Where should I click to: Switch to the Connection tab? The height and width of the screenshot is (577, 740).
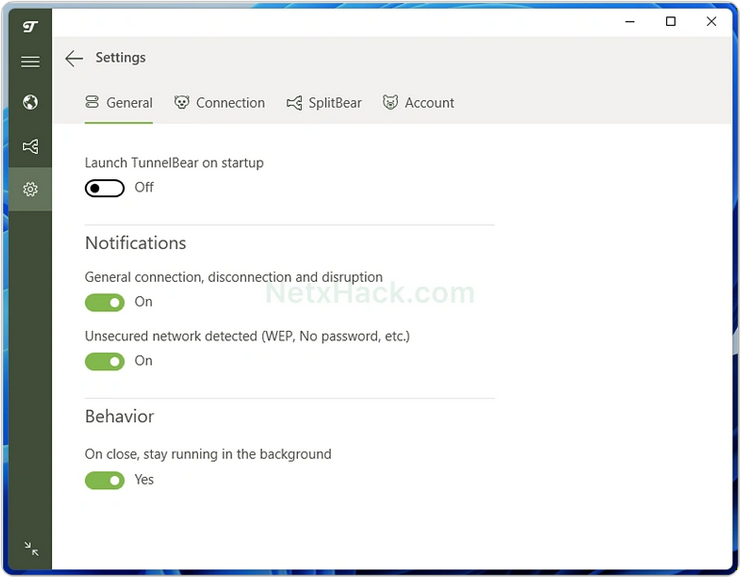point(220,103)
